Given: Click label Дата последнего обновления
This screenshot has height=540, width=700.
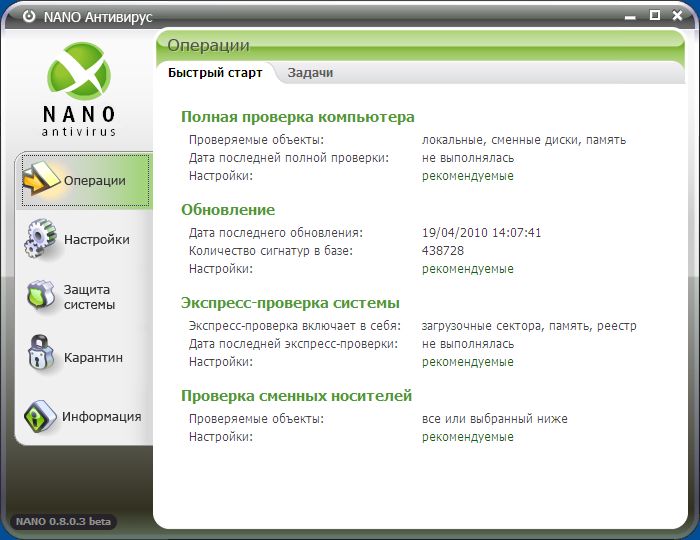Looking at the screenshot, I should point(276,233).
